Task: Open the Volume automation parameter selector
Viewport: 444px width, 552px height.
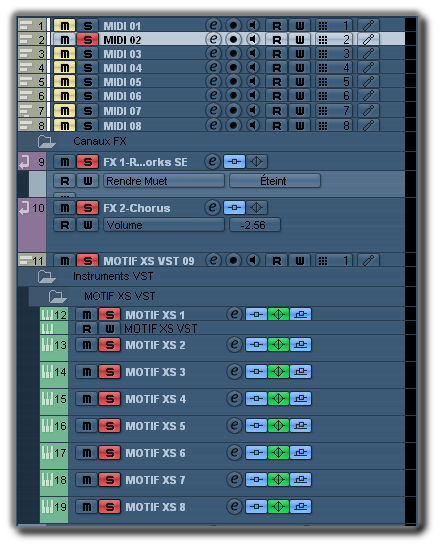Action: point(164,225)
